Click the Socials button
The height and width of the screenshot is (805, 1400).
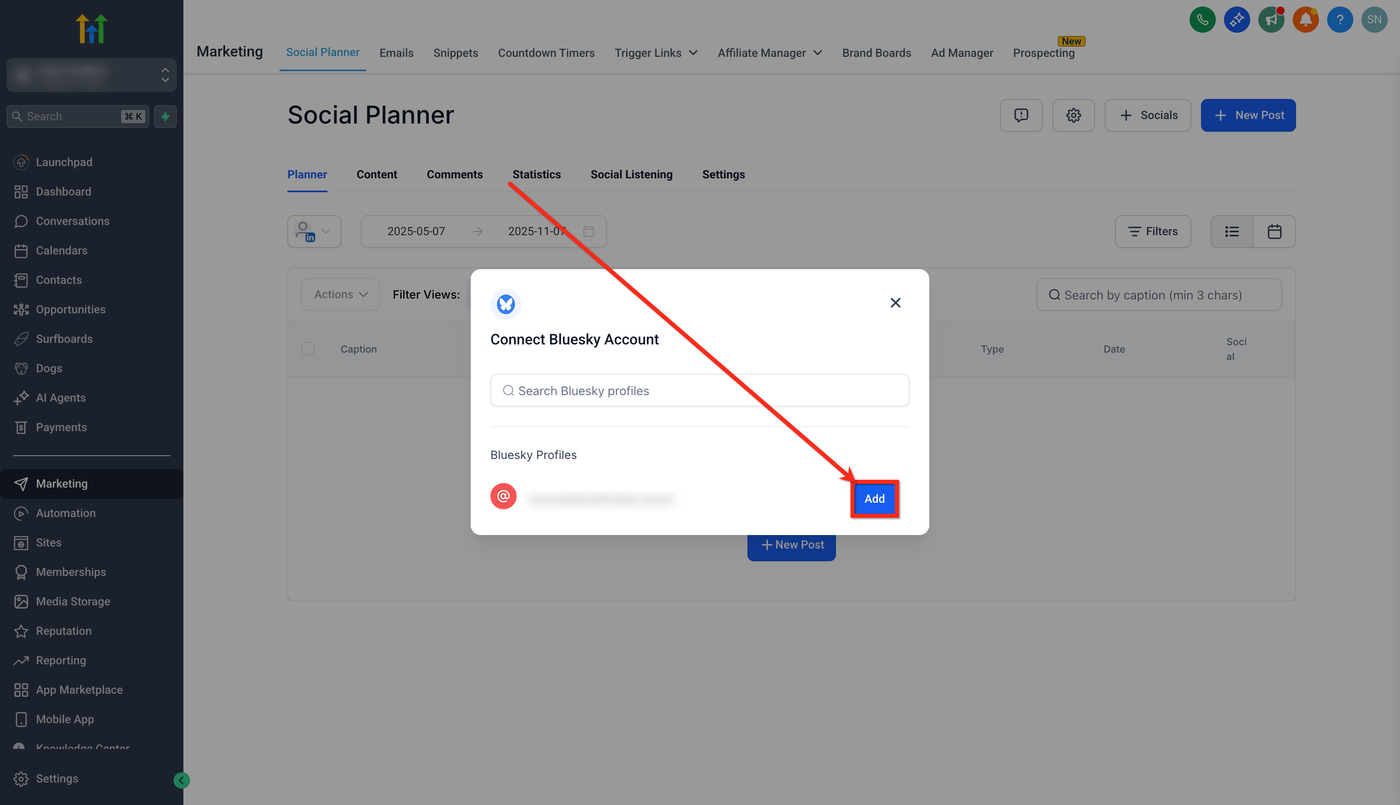coord(1148,115)
